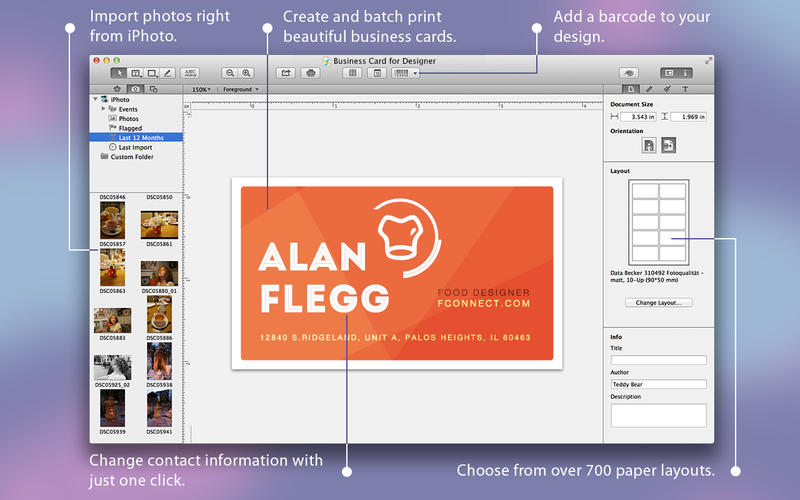This screenshot has height=500, width=800.
Task: Click the Description text area
Action: (x=659, y=415)
